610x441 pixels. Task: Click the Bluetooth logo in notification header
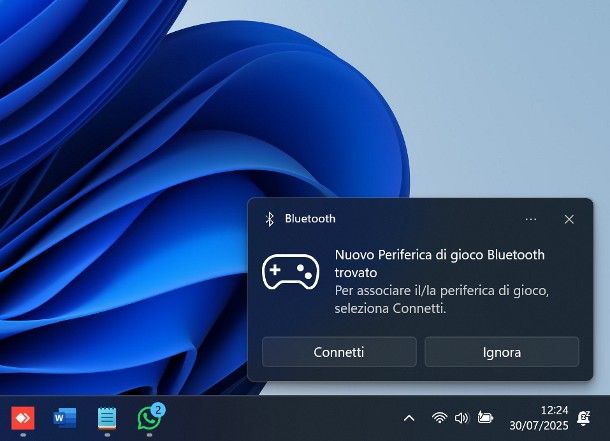(269, 218)
